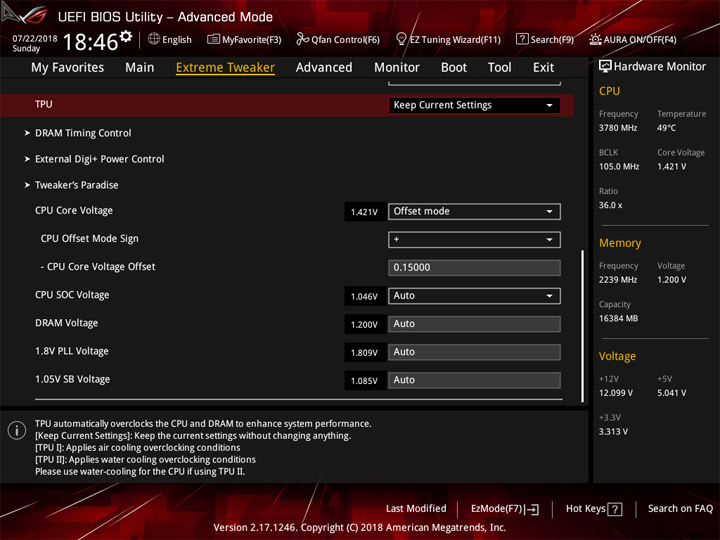The height and width of the screenshot is (540, 720).
Task: Click the CPU Core Voltage label
Action: (74, 211)
